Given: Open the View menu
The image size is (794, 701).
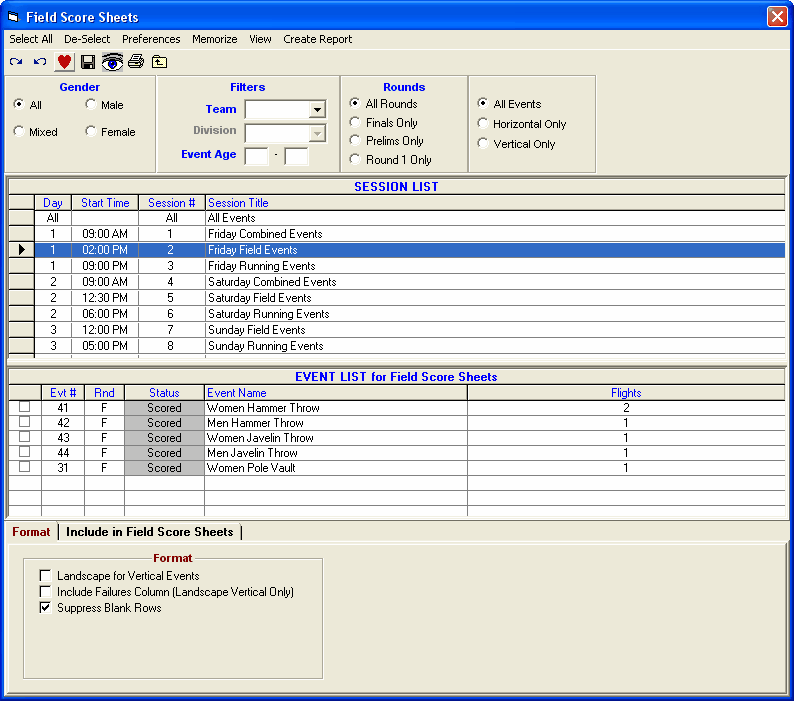Looking at the screenshot, I should point(260,39).
